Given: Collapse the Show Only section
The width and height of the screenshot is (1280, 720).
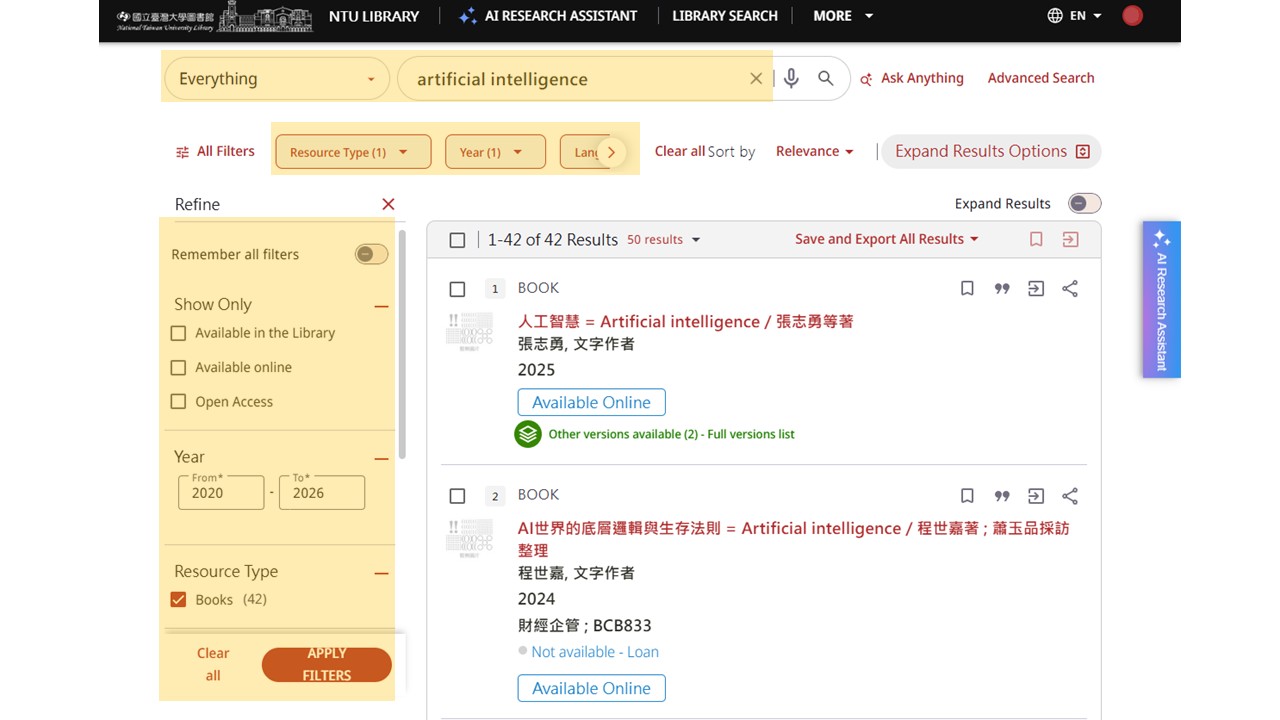Looking at the screenshot, I should click(381, 306).
